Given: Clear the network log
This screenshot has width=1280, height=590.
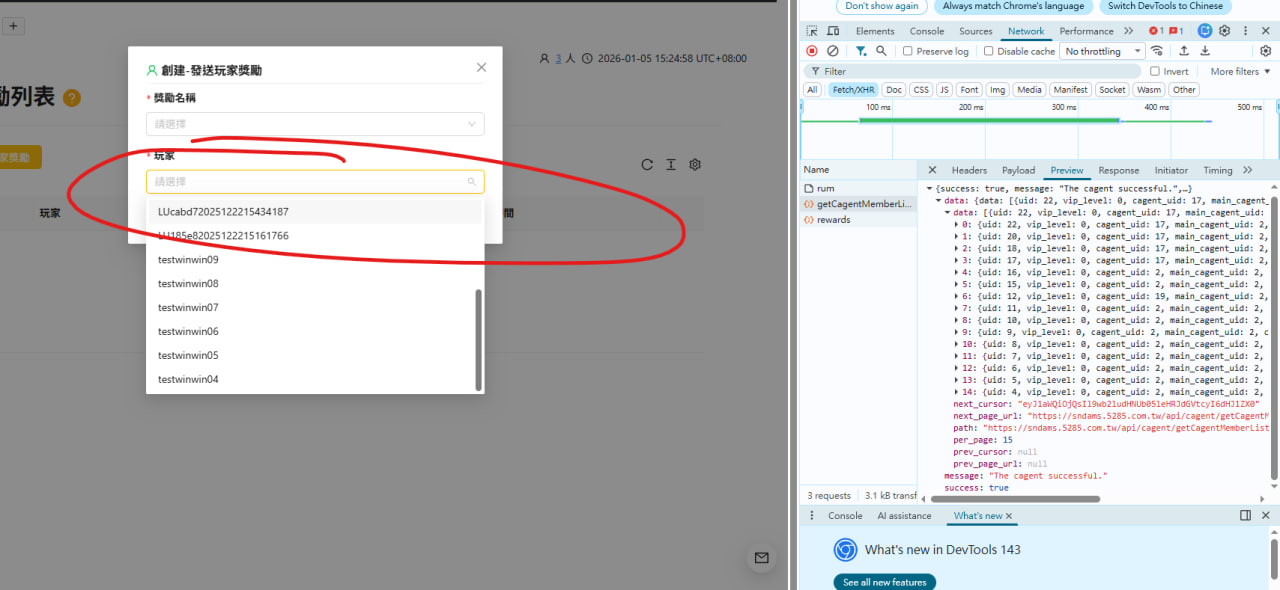Looking at the screenshot, I should coord(833,51).
